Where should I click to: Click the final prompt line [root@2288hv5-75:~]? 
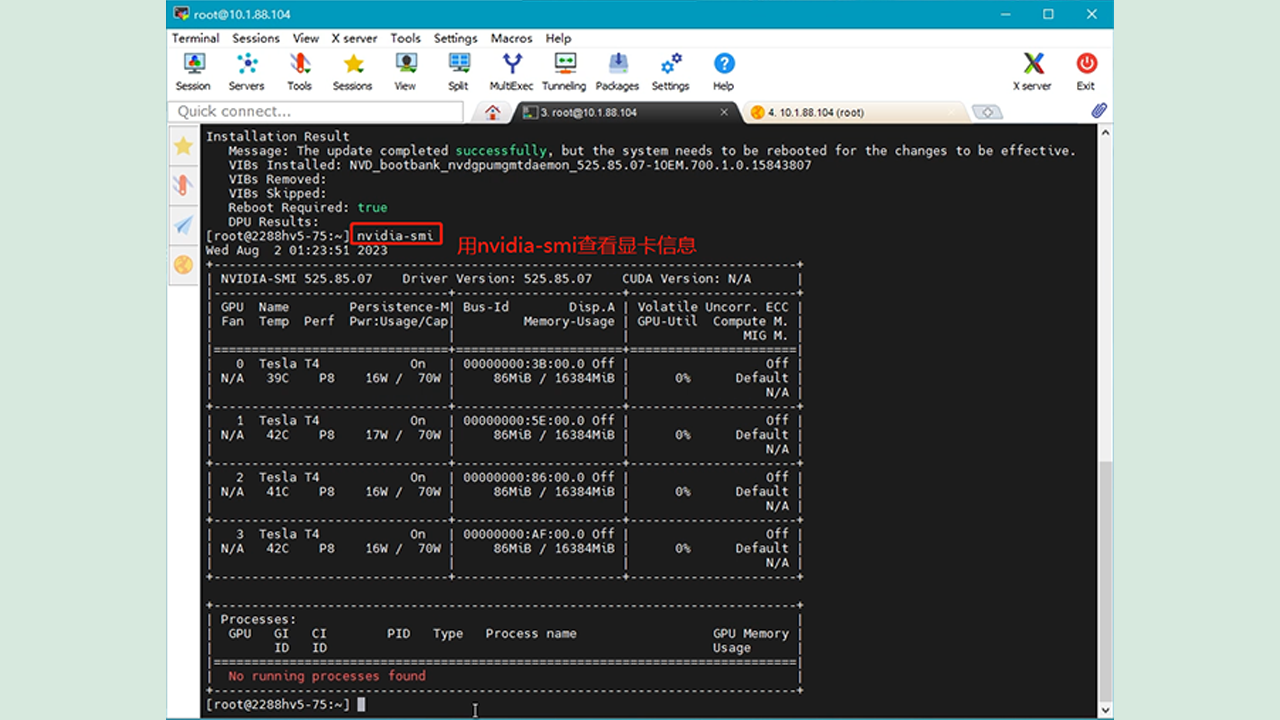tap(278, 705)
